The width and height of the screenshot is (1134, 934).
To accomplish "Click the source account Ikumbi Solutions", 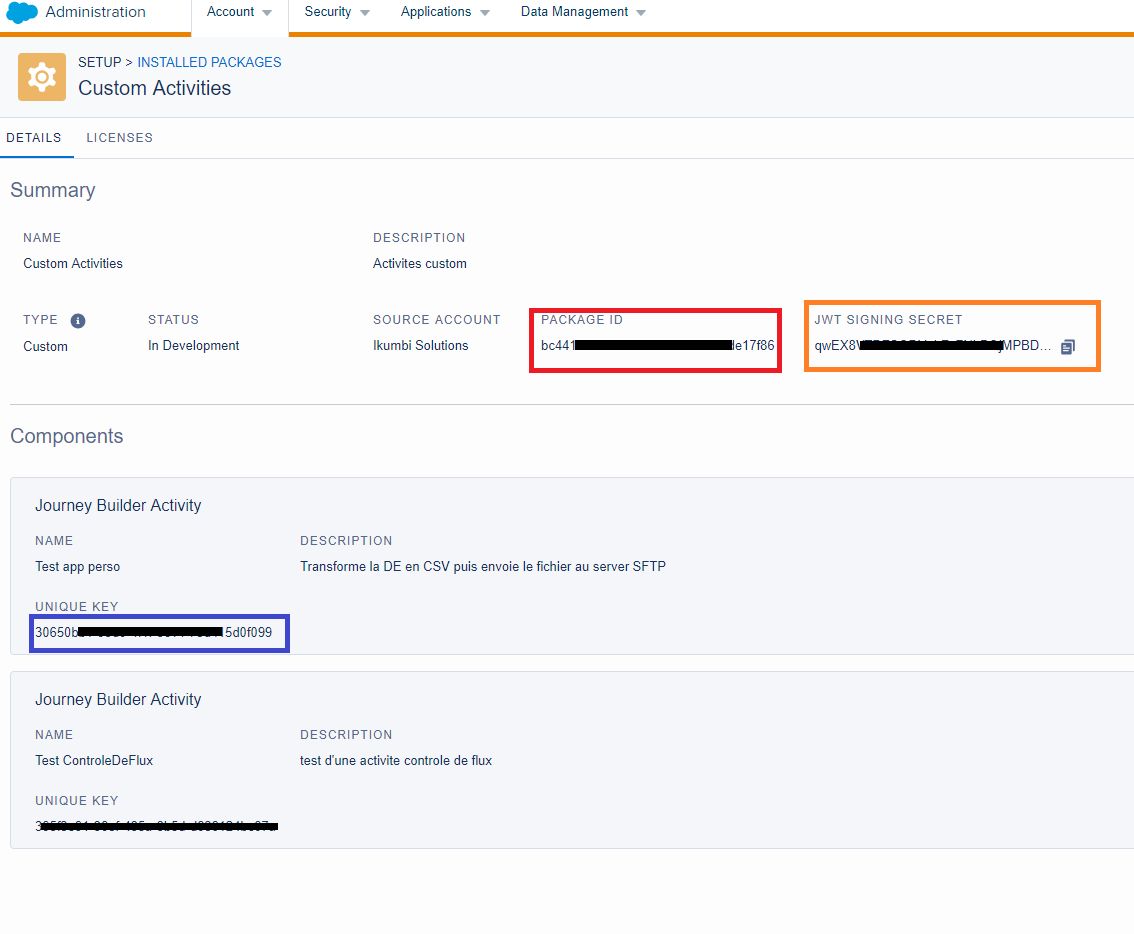I will click(x=421, y=346).
